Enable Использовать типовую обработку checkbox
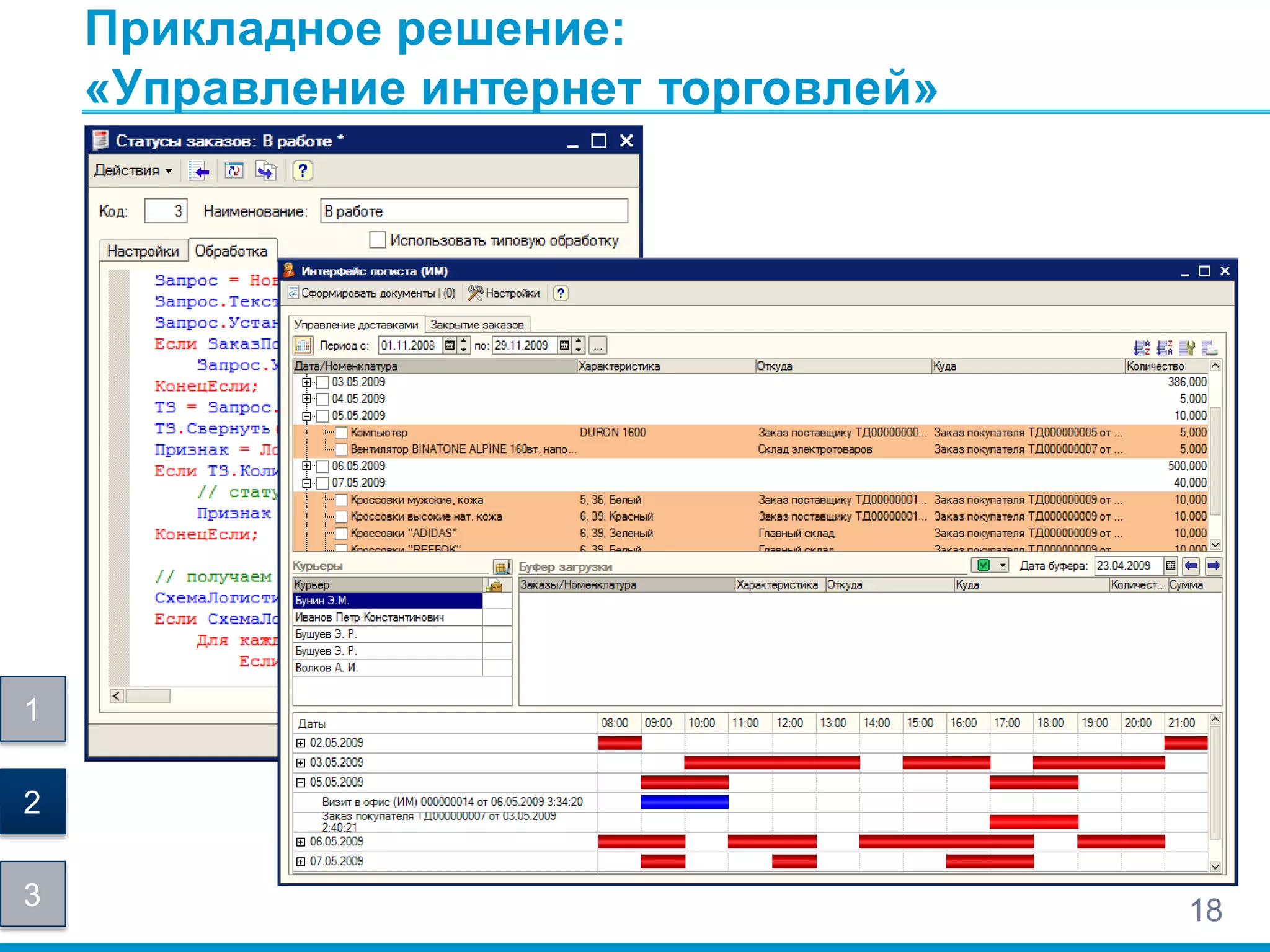Image resolution: width=1270 pixels, height=952 pixels. click(377, 240)
